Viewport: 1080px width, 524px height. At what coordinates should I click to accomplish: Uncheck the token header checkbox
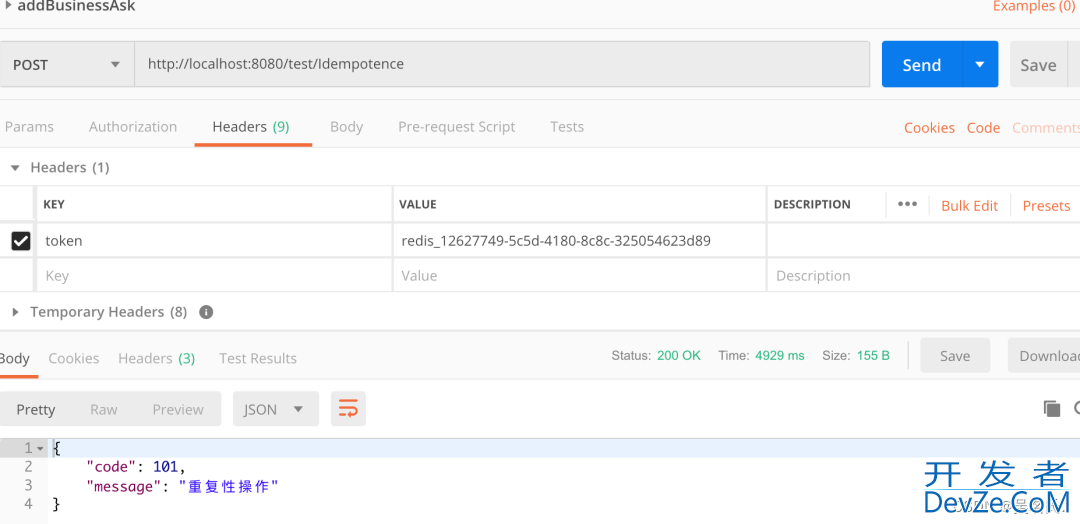click(x=21, y=241)
